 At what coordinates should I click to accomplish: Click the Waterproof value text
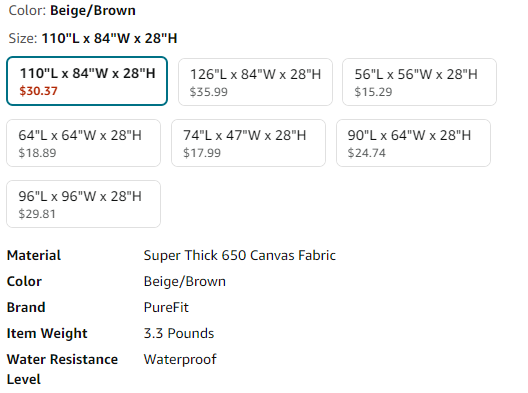tap(180, 360)
